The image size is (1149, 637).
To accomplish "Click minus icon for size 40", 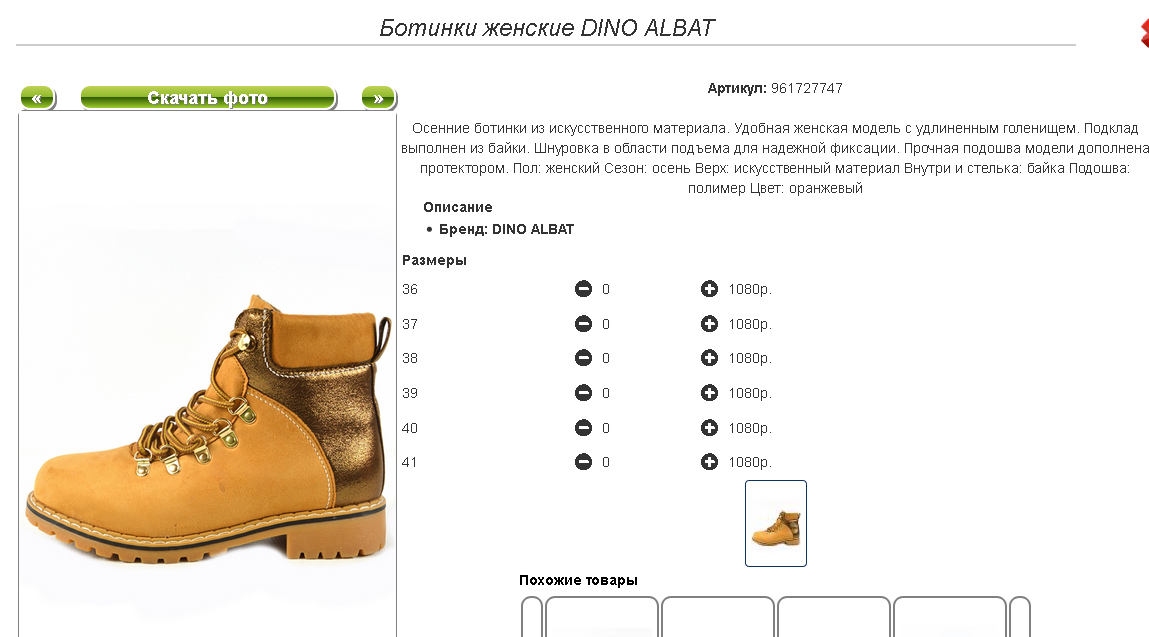I will click(583, 427).
